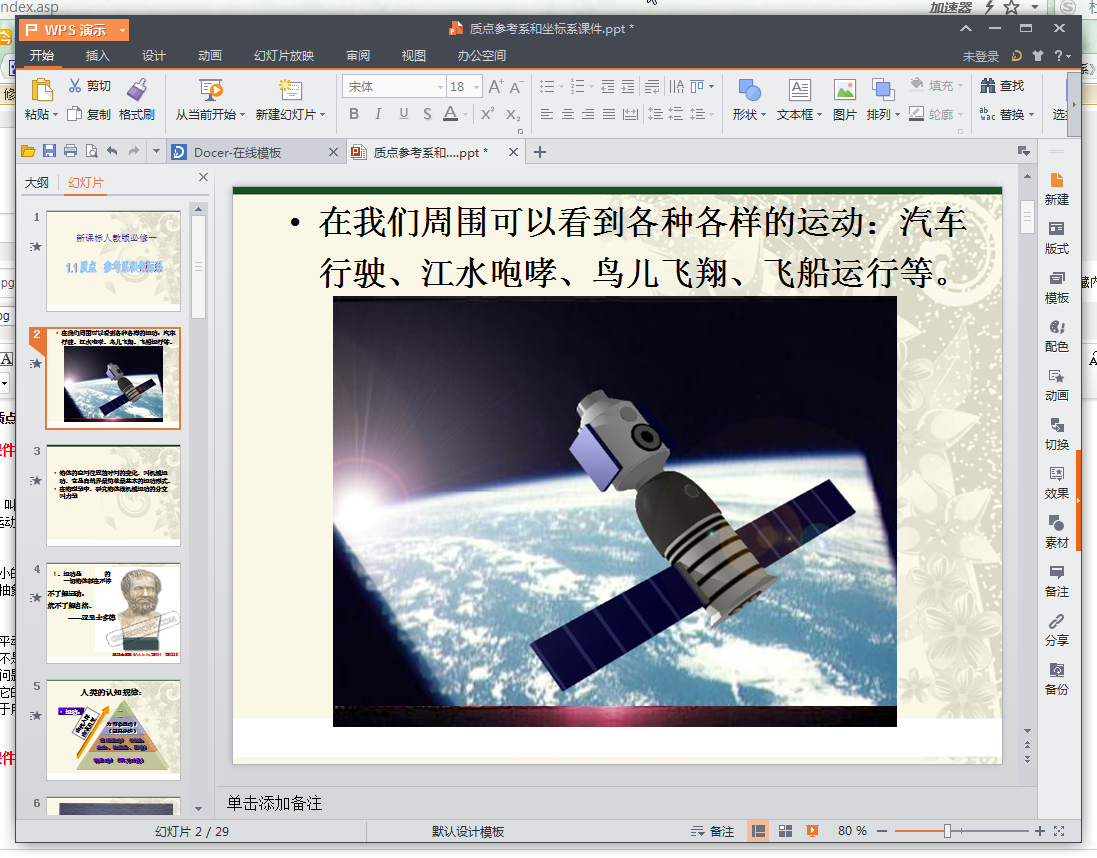Click the Undo arrow icon

click(112, 151)
